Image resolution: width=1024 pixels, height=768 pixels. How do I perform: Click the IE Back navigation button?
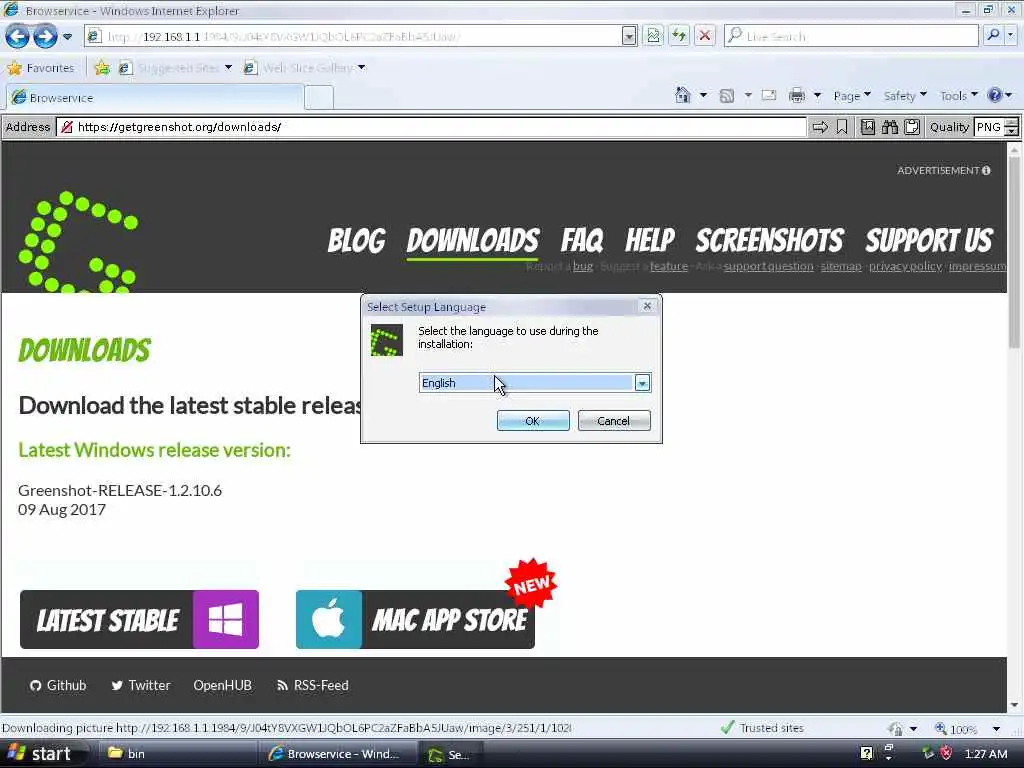(17, 36)
